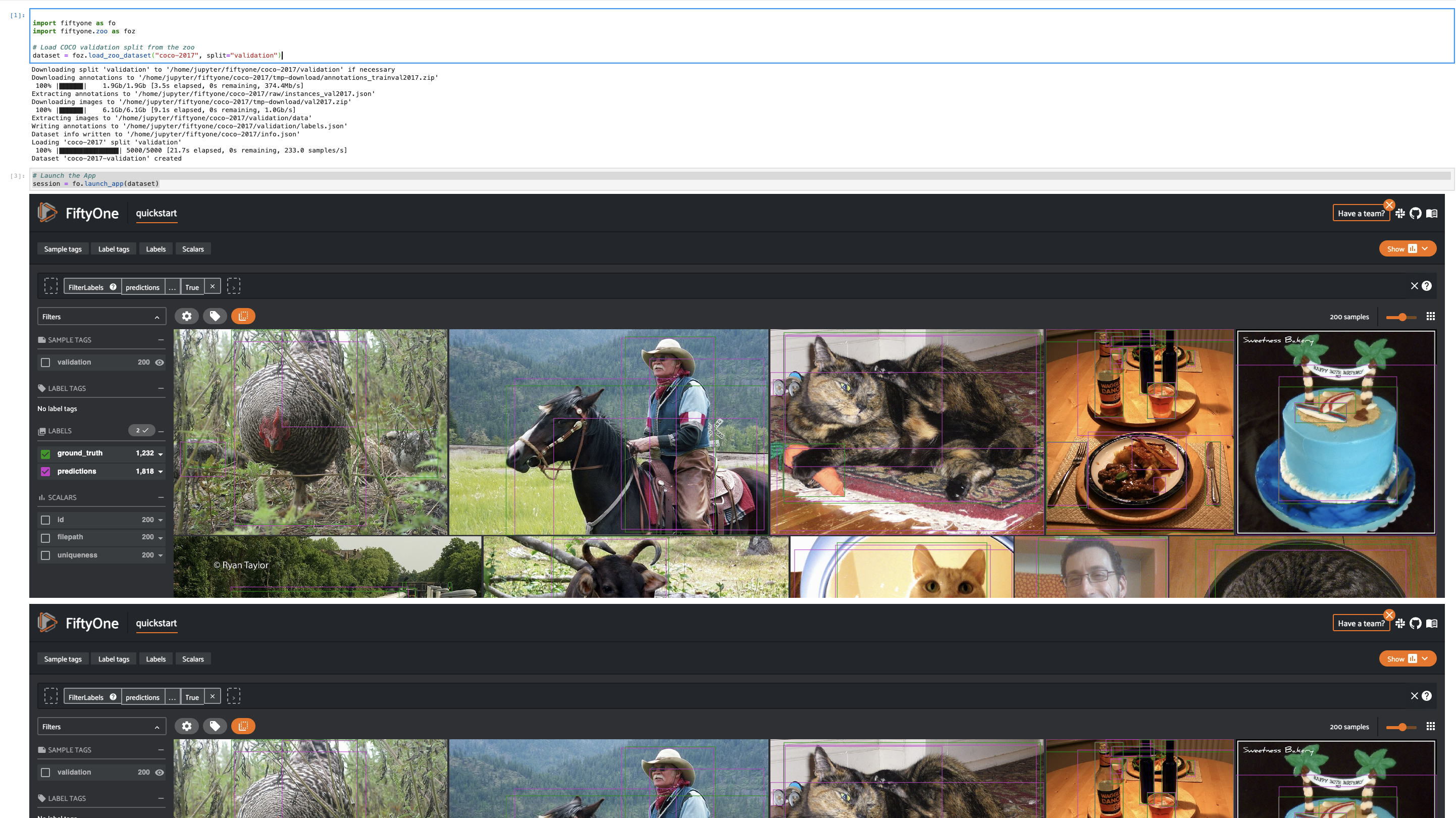Collapse SAMPLE TAGS section in first app
The image size is (1456, 818).
(x=161, y=340)
